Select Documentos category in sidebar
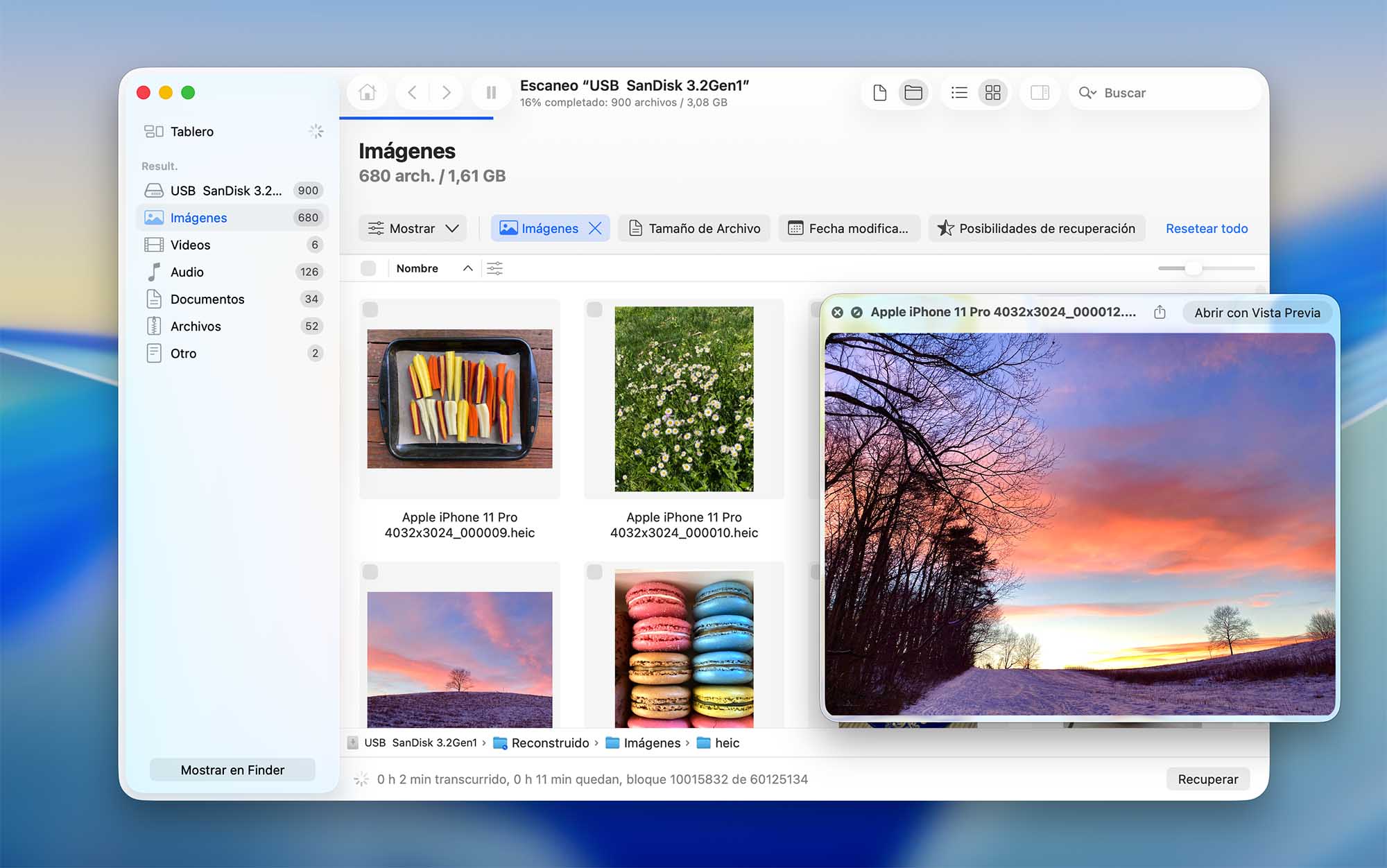The height and width of the screenshot is (868, 1387). (232, 298)
